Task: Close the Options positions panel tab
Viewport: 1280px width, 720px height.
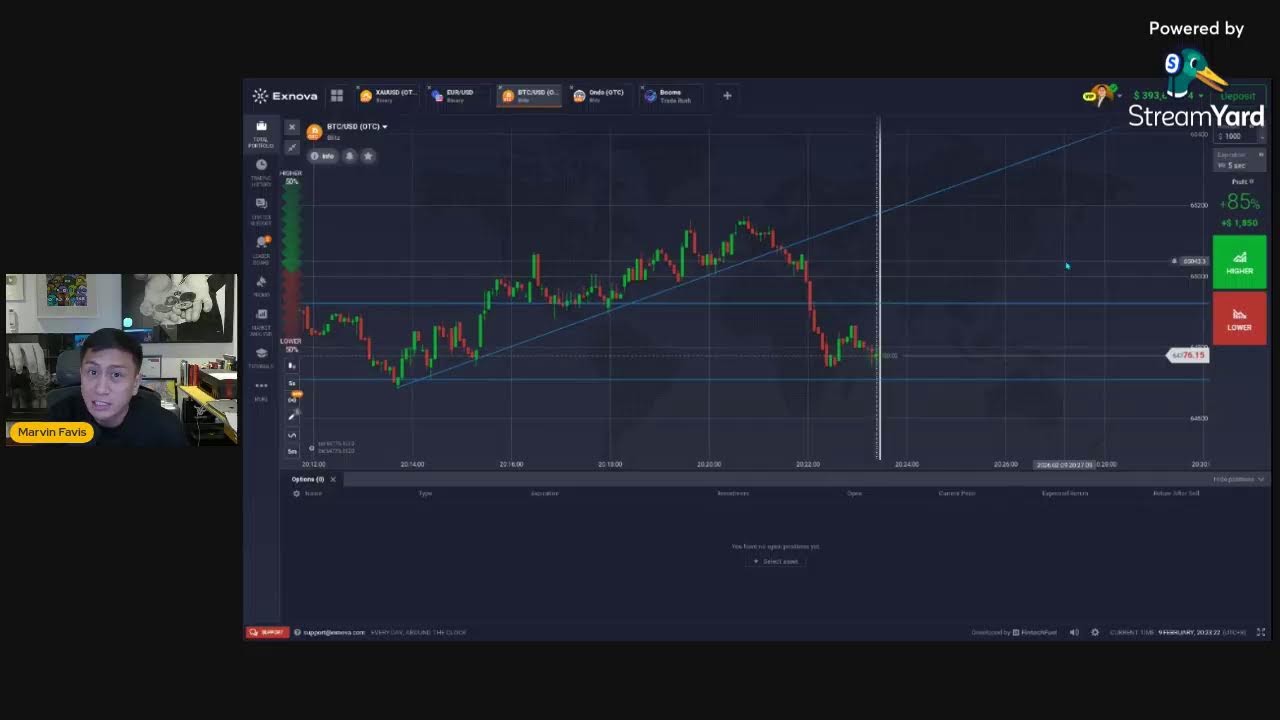Action: [x=333, y=479]
